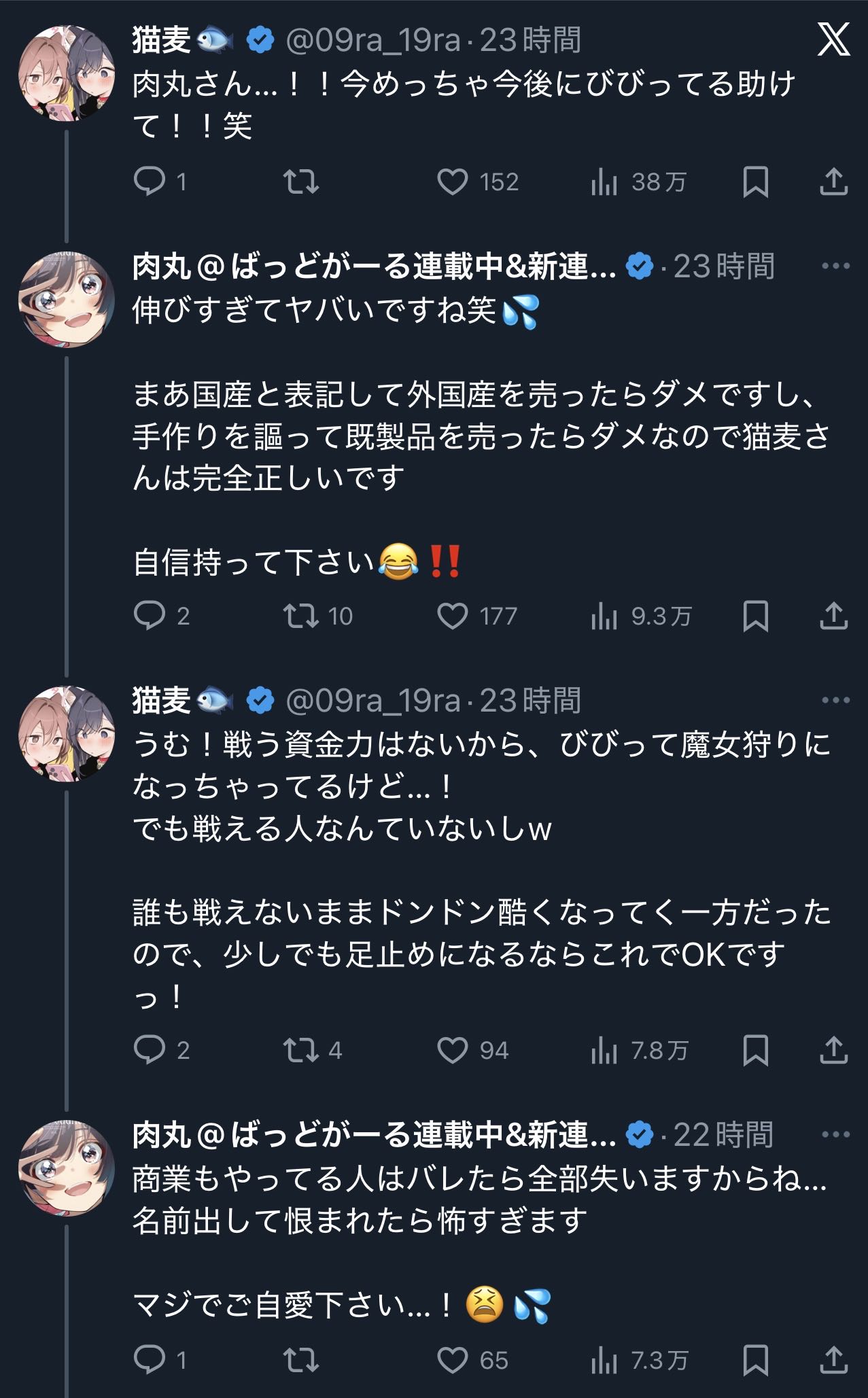Click 肉丸's avatar on the last tweet
868x1398 pixels.
coord(66,1168)
